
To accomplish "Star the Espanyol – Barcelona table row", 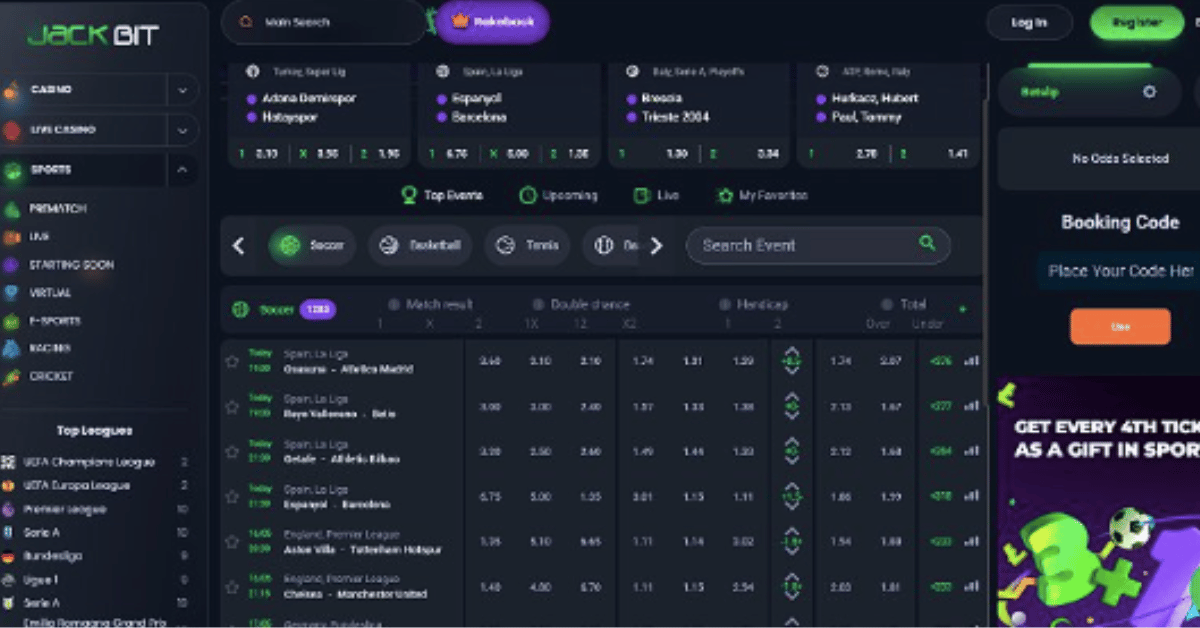I will [x=232, y=497].
